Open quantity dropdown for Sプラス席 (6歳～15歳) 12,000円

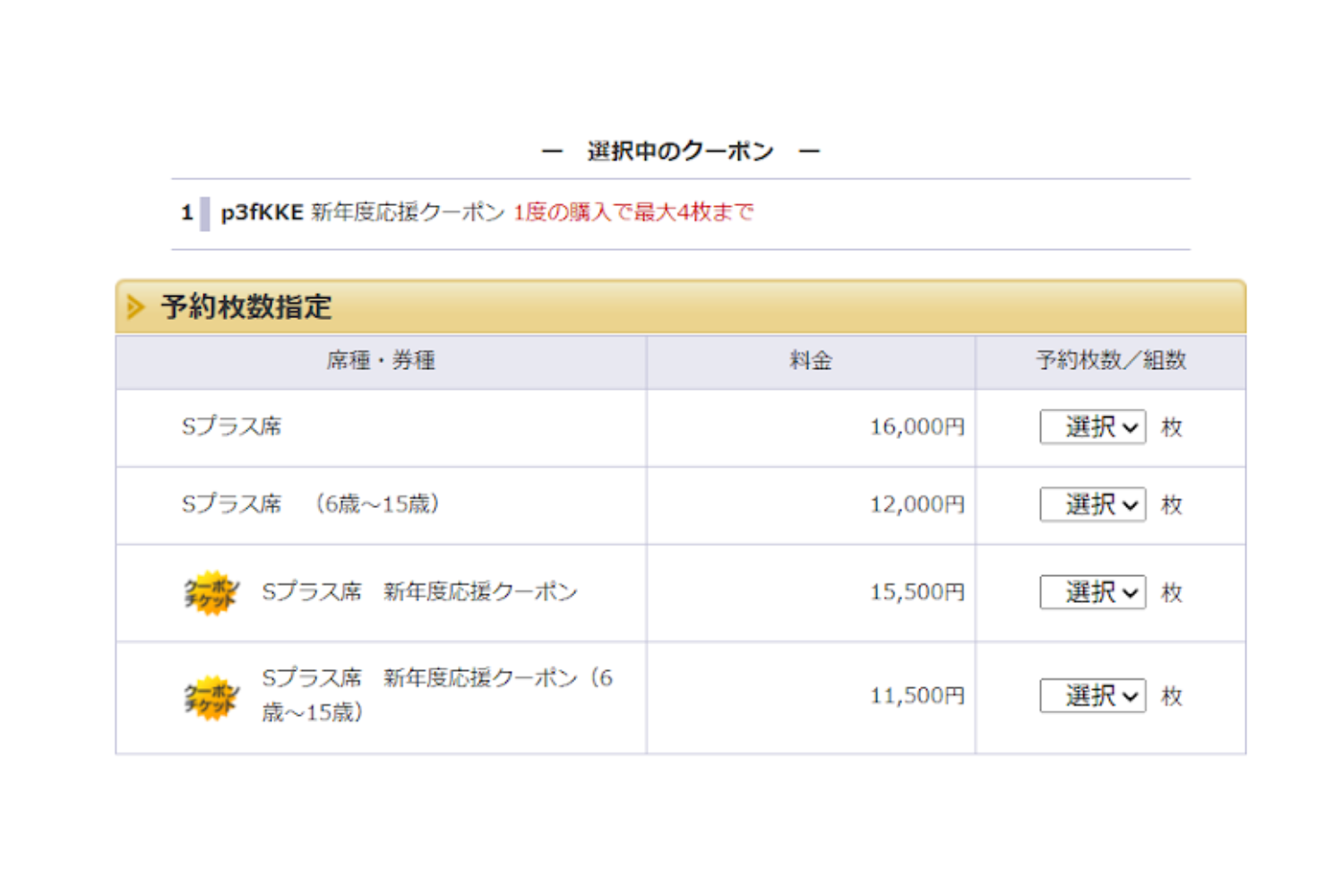1092,504
